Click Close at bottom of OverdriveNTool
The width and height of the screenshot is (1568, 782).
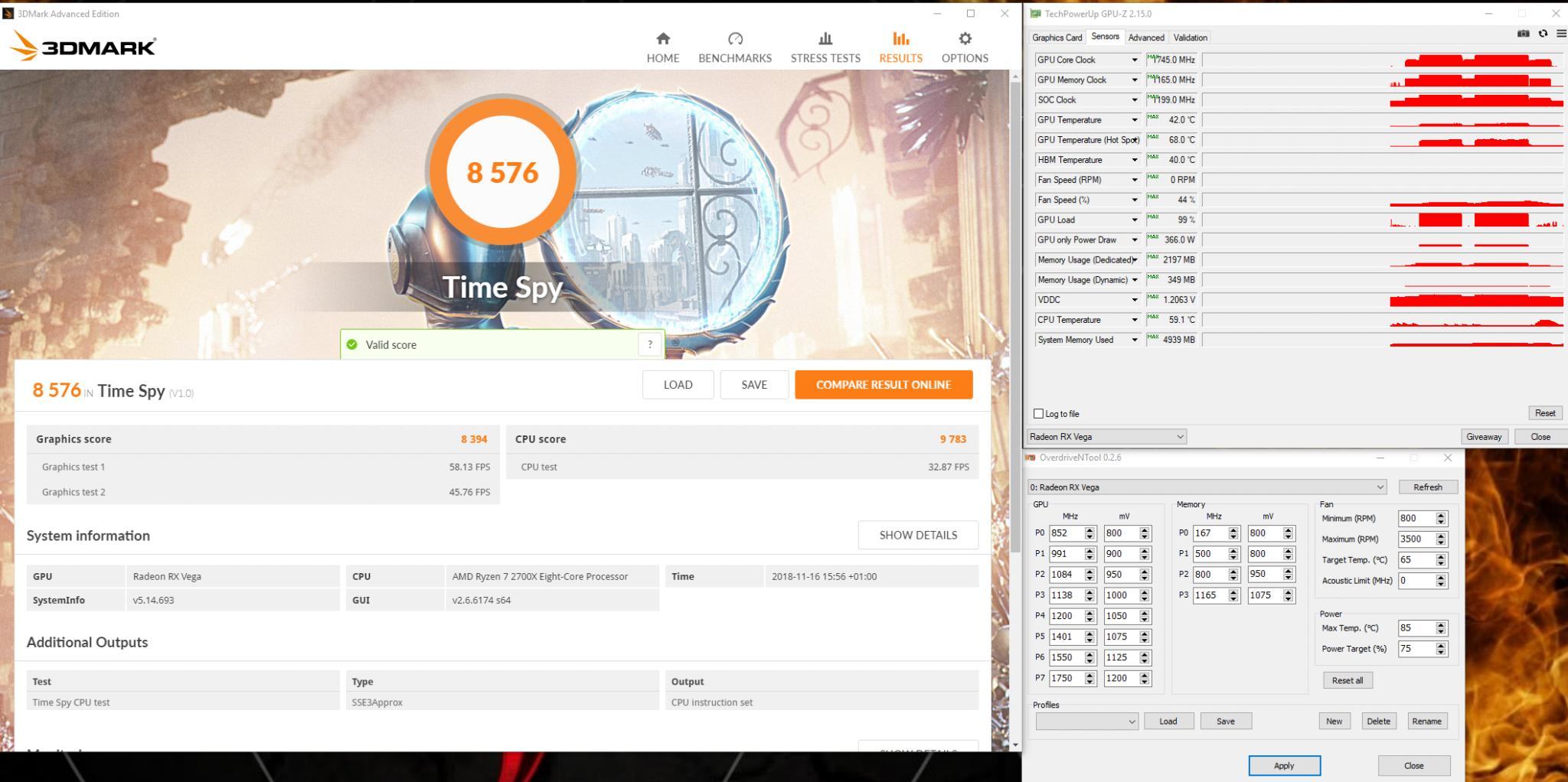[1414, 766]
